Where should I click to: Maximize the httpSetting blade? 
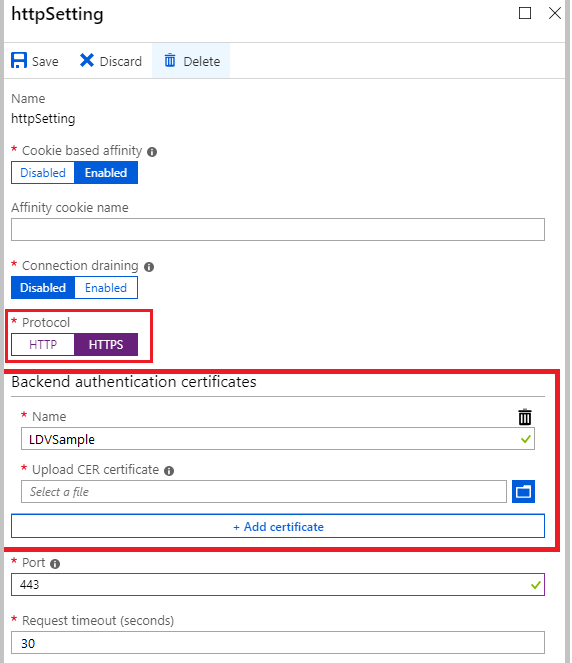tap(525, 13)
